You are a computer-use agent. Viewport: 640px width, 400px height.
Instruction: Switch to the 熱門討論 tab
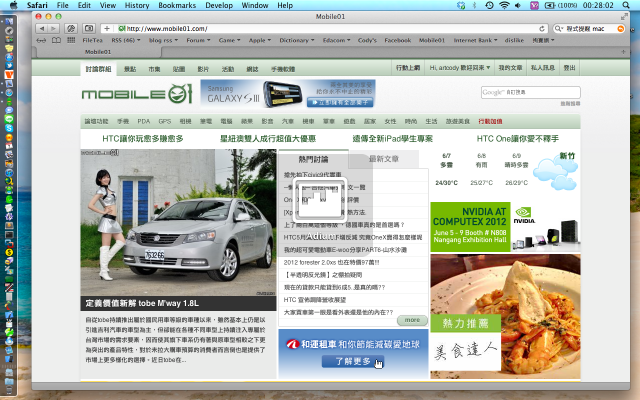pos(313,159)
